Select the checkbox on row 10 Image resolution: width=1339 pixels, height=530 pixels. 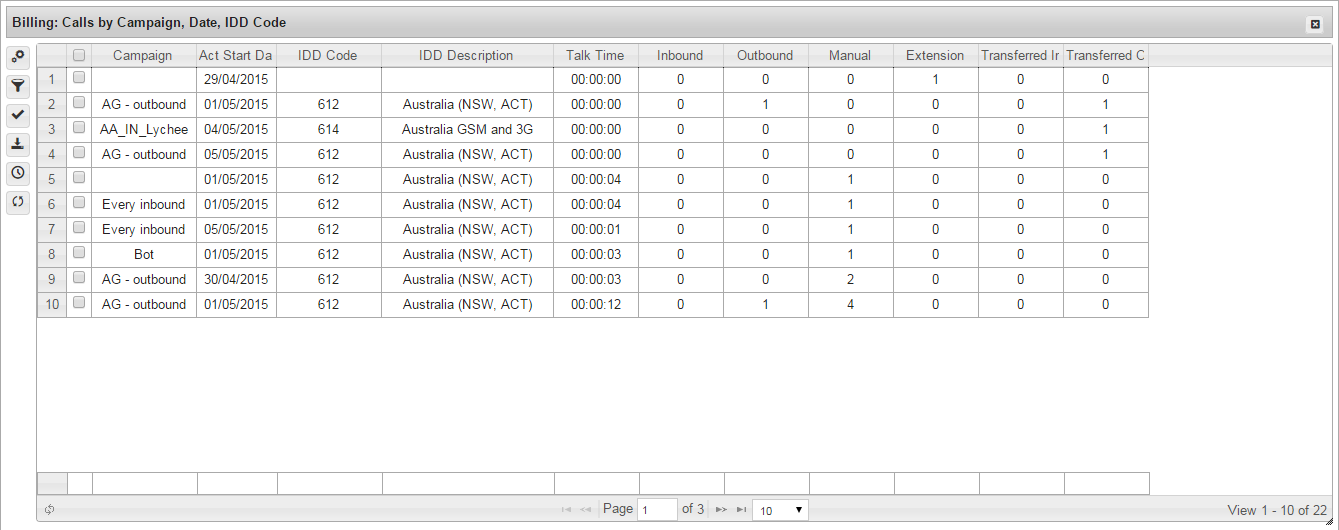pos(79,303)
